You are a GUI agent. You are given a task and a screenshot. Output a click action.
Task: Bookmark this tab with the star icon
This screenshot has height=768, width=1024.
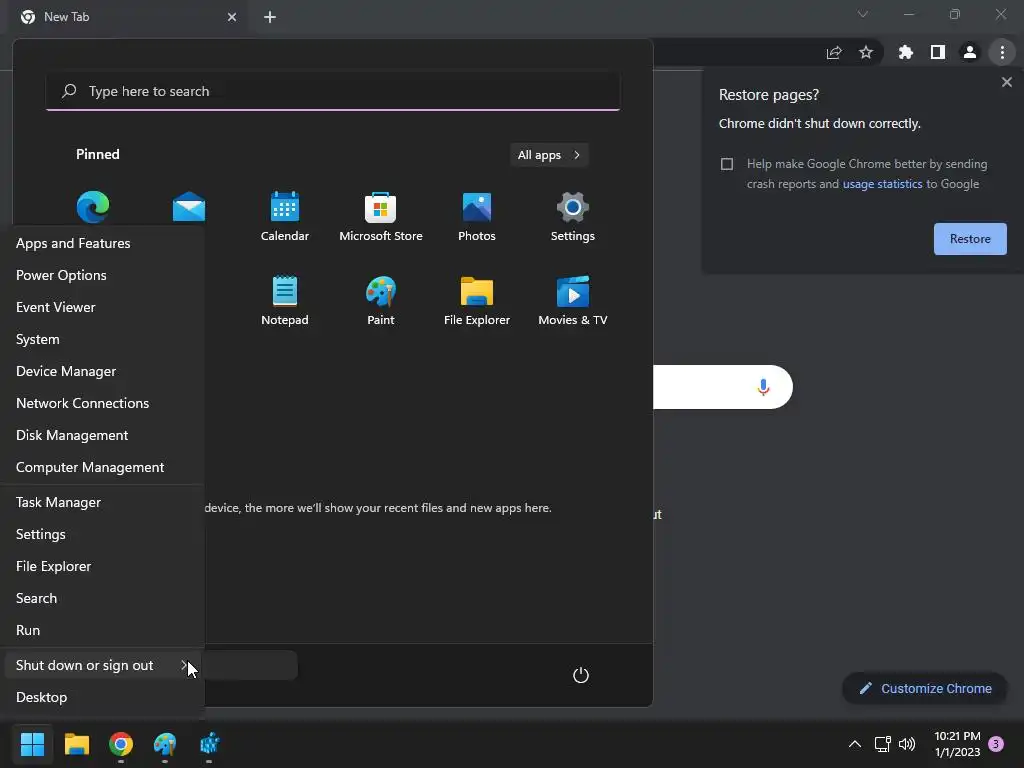click(866, 52)
